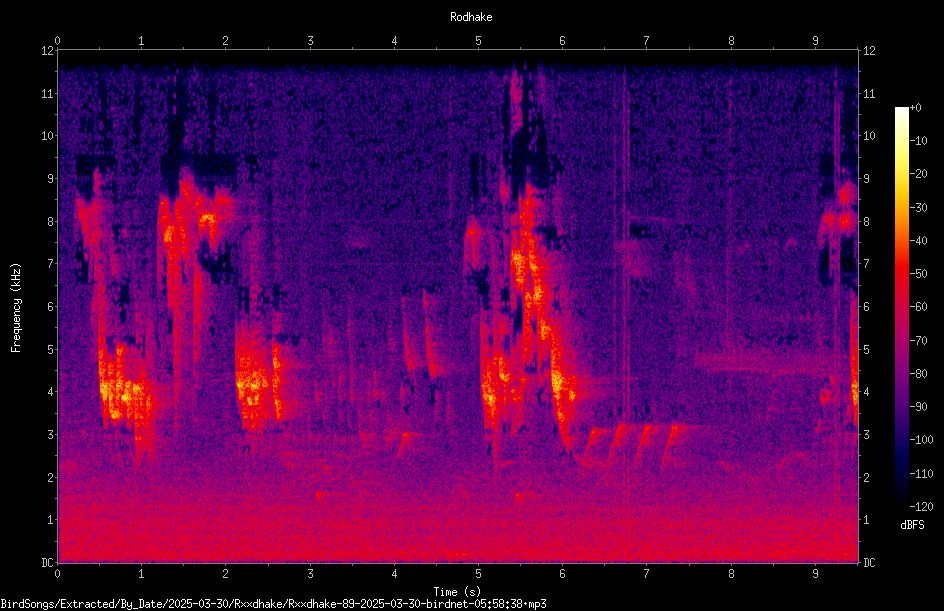Screen dimensions: 944x611
Task: Select the "-80" colorbar label
Action: coord(919,374)
